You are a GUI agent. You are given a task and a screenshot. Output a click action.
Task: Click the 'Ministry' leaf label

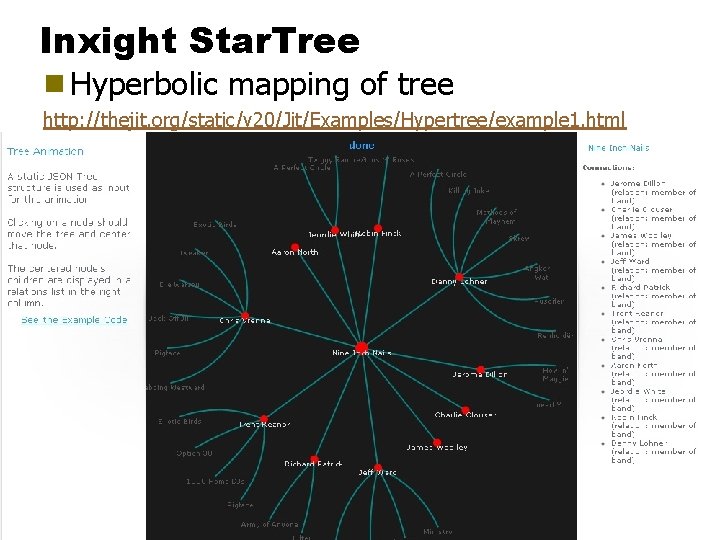(438, 531)
